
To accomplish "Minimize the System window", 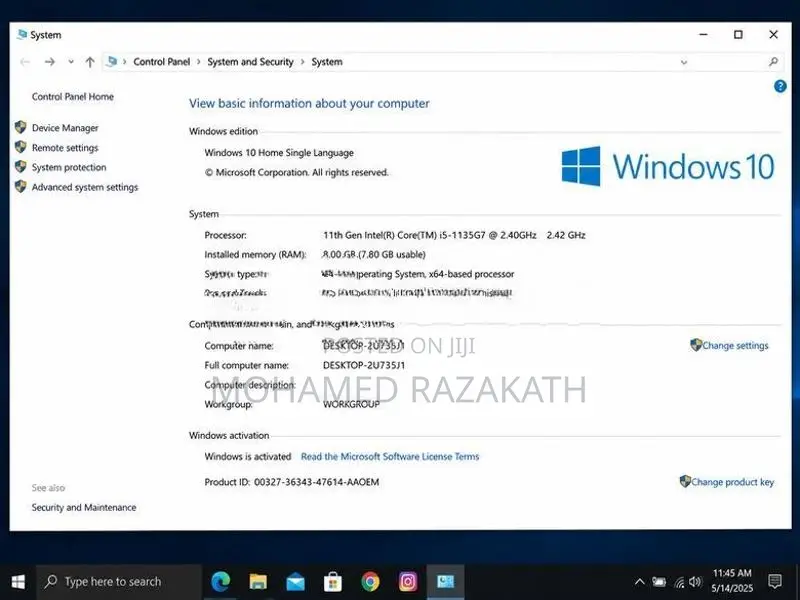I will point(703,35).
